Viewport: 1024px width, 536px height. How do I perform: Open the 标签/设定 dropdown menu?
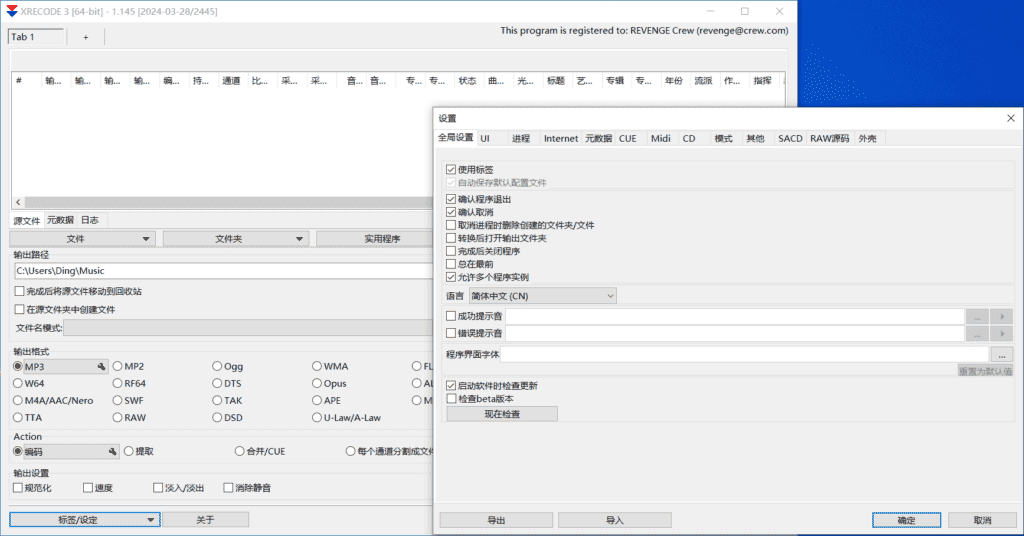pos(84,520)
